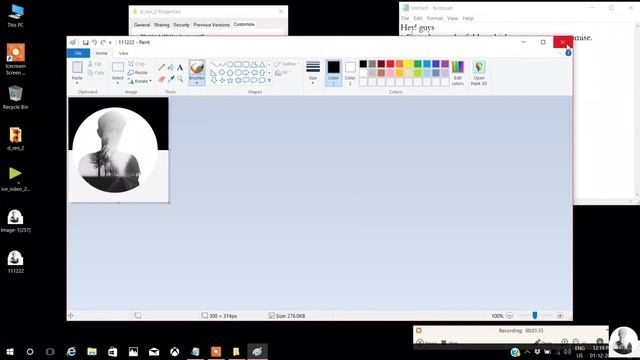Open the Help menu in Notepad
The height and width of the screenshot is (360, 640).
468,18
